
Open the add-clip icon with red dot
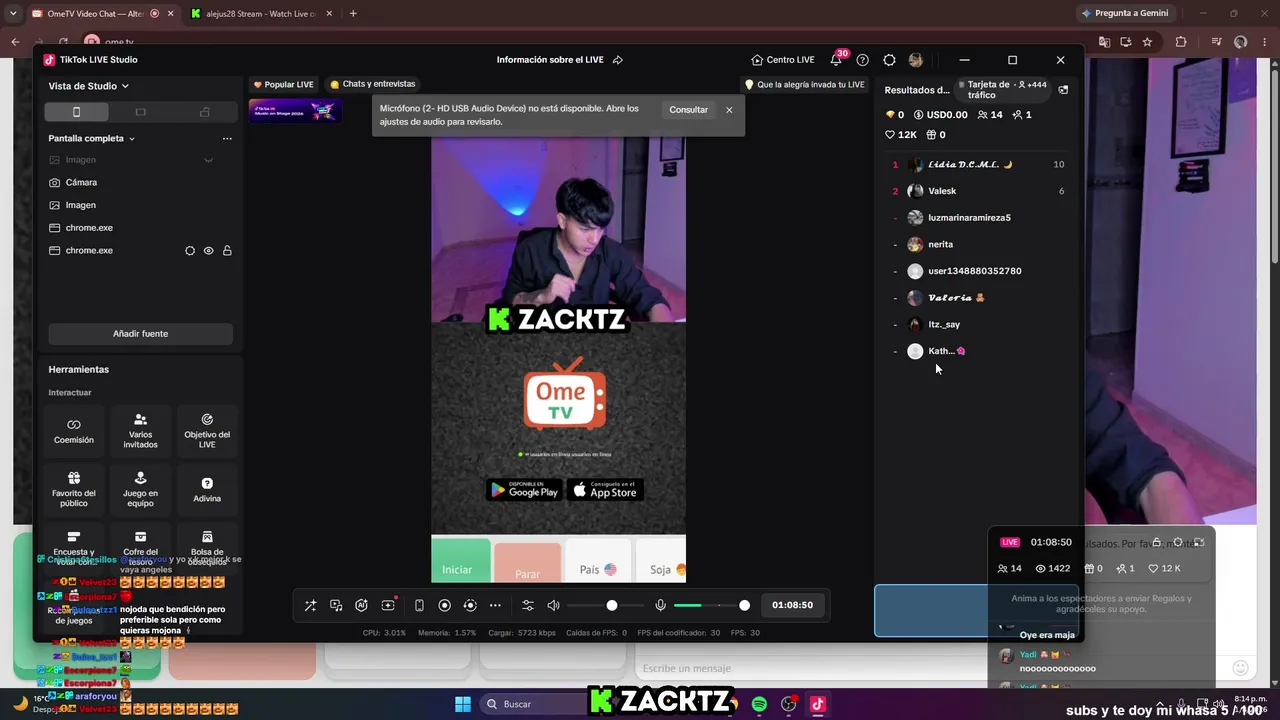coord(388,605)
